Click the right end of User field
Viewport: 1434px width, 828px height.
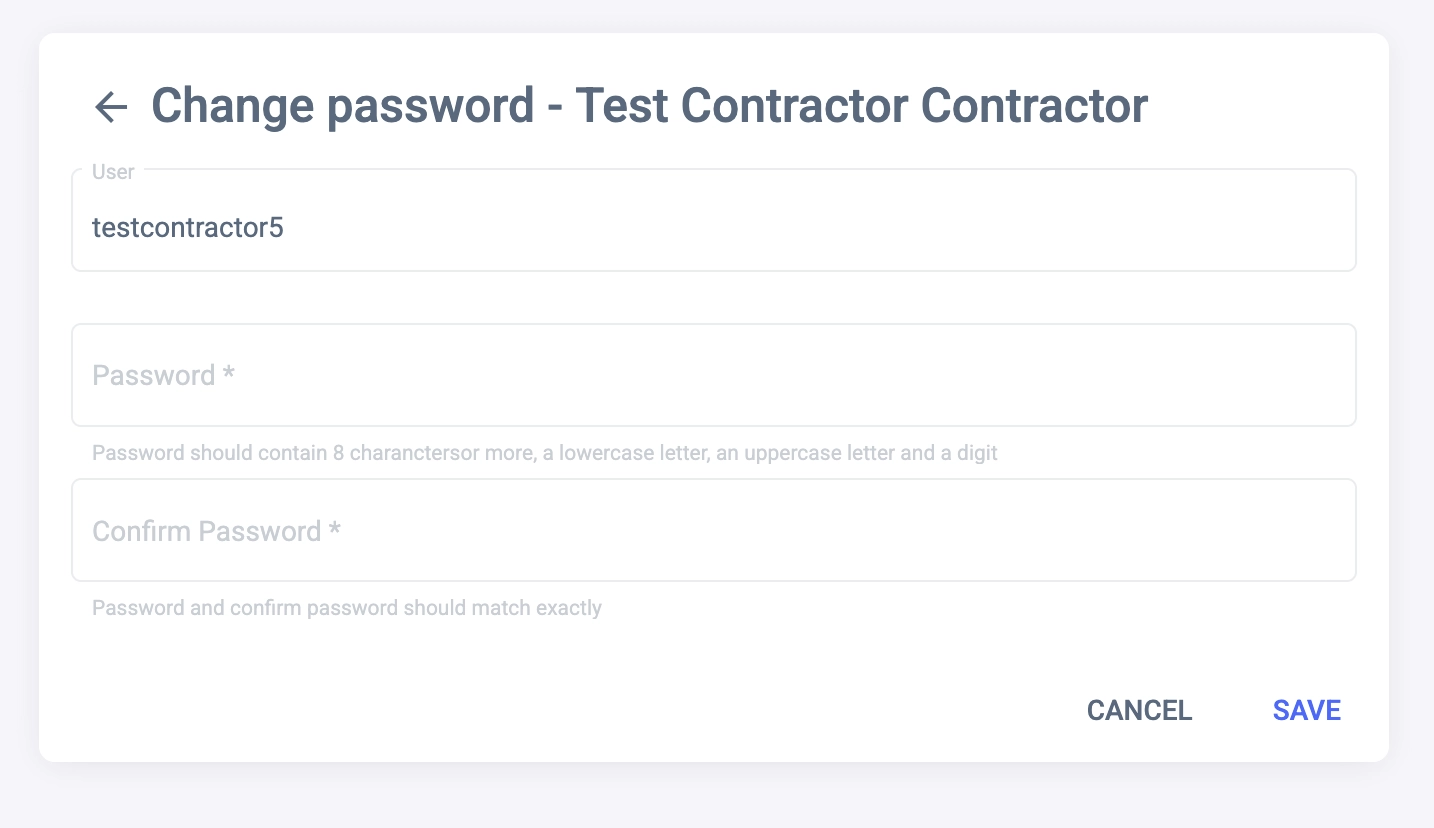click(1320, 228)
